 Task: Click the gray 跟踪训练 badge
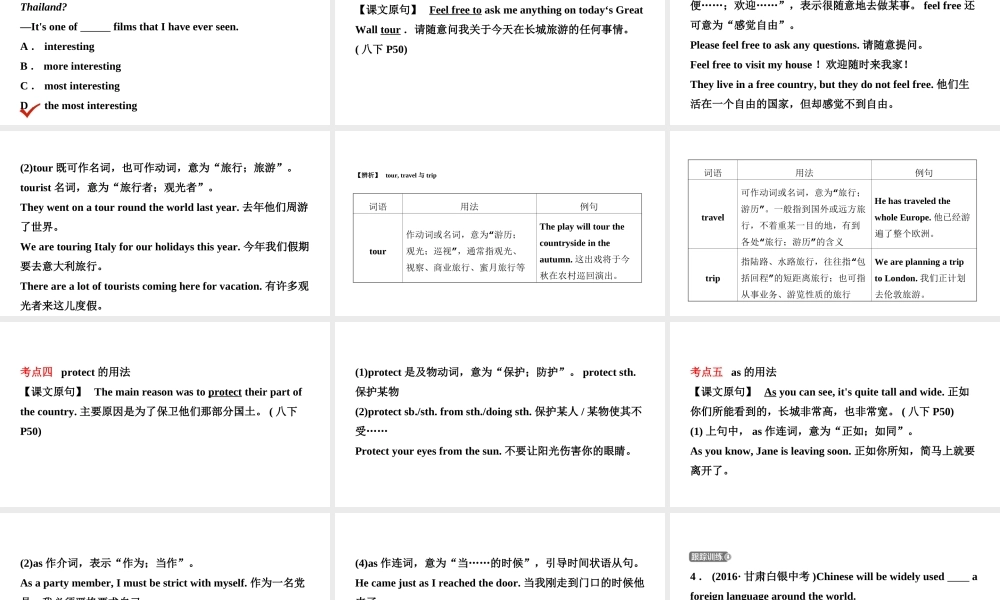(x=710, y=557)
